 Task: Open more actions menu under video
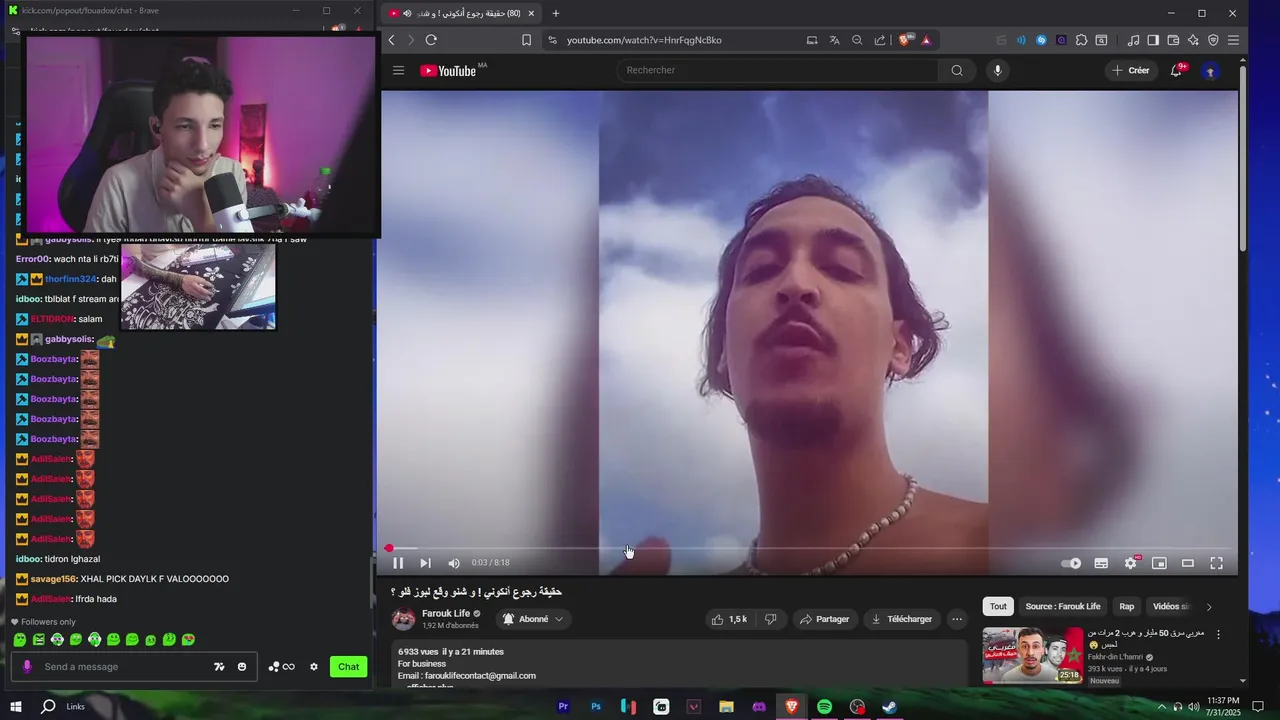coord(957,619)
